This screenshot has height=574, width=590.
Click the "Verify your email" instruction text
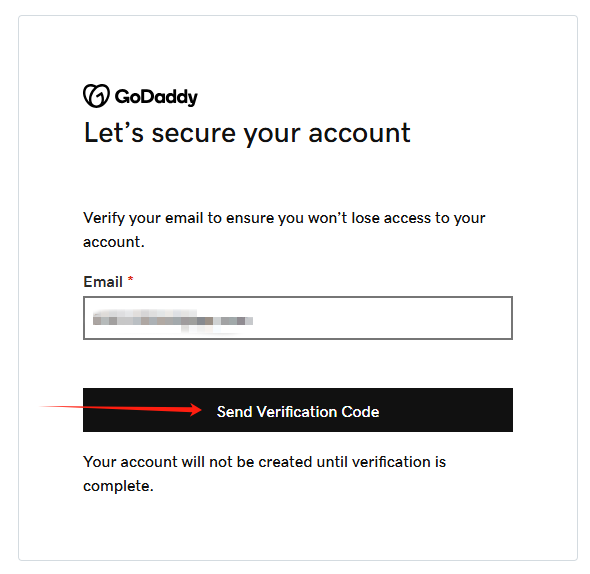click(284, 230)
